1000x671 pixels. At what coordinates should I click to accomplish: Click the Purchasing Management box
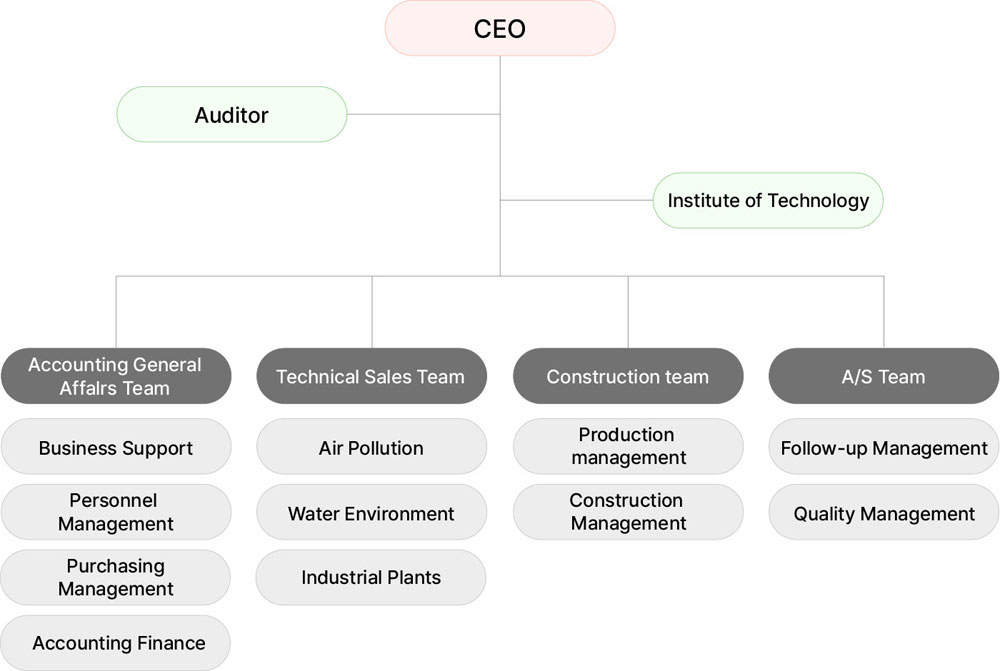116,578
